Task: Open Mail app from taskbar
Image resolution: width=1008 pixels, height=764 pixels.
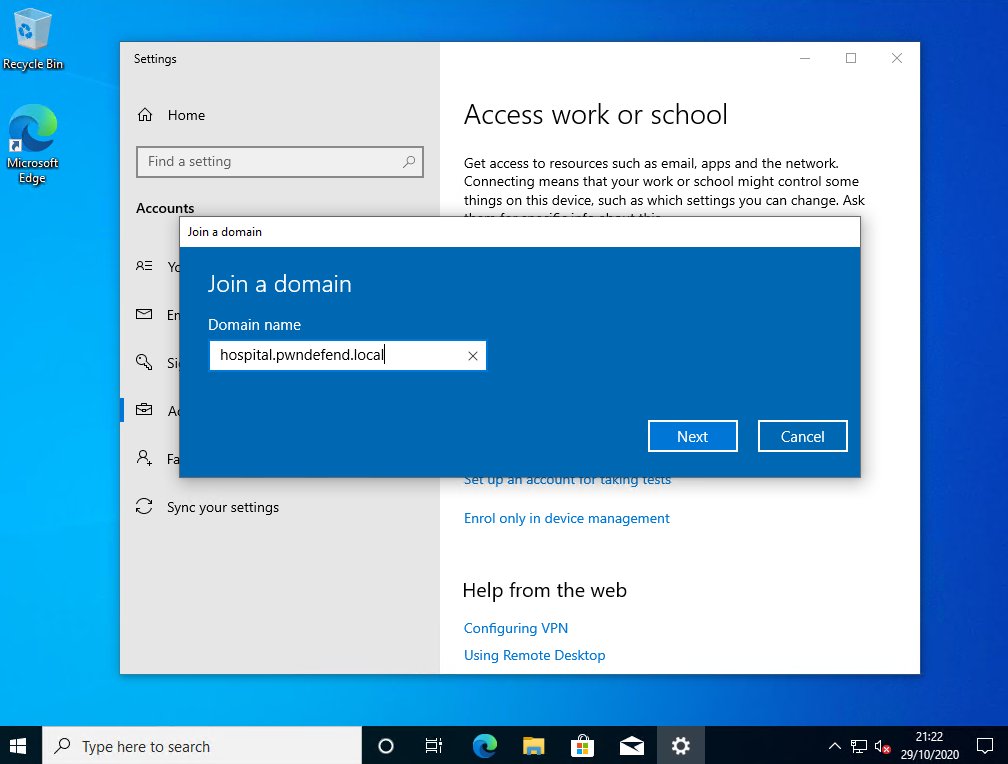Action: pos(631,745)
